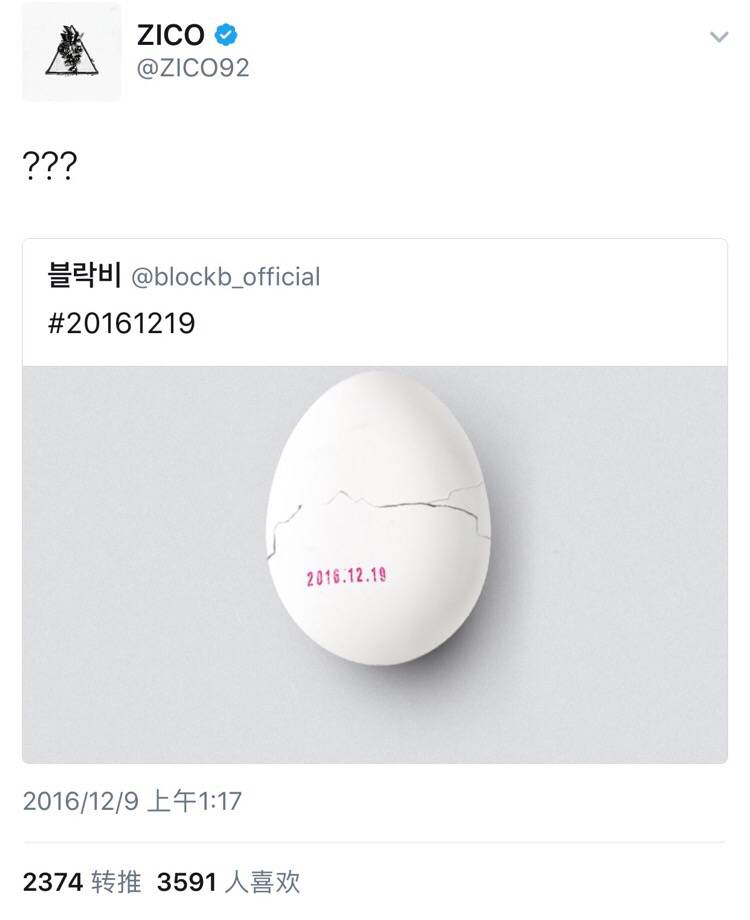This screenshot has width=750, height=920.
Task: Open the ZICO display name link
Action: (170, 36)
